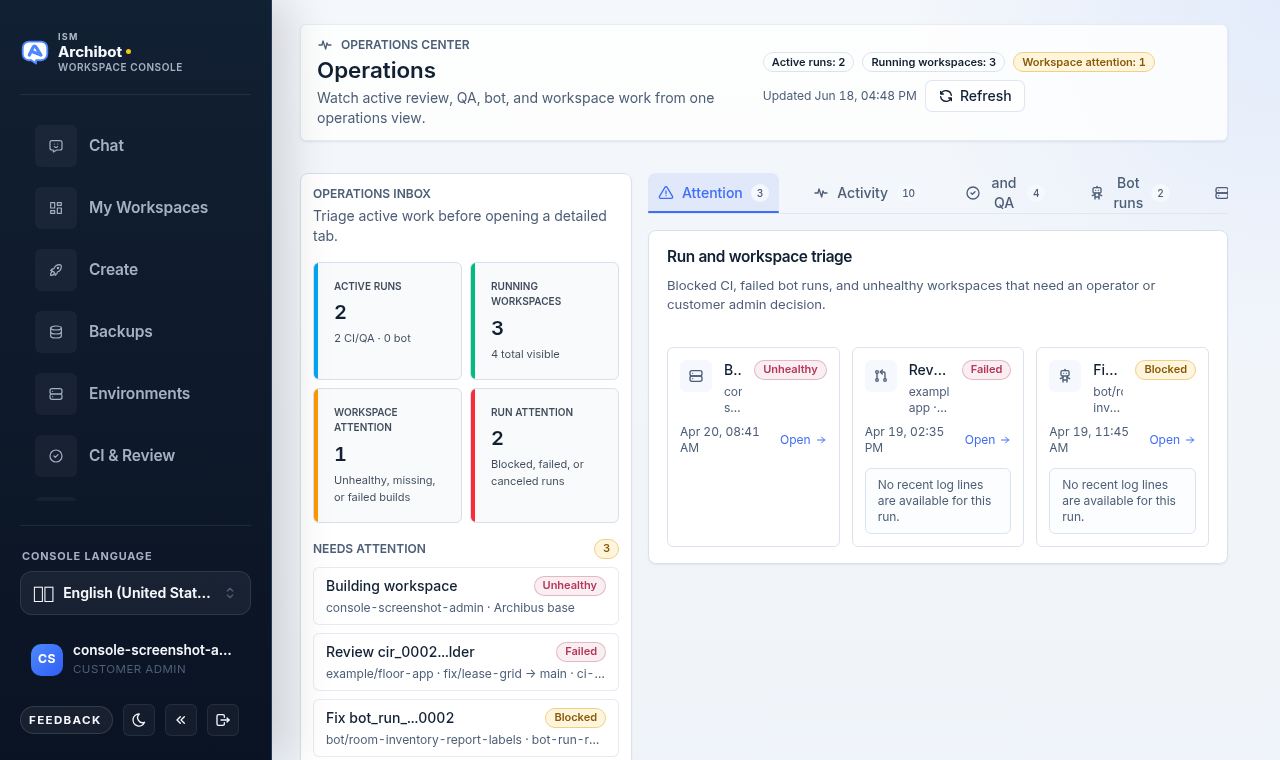Click the server icon in Unhealthy card
The image size is (1280, 760).
[696, 376]
